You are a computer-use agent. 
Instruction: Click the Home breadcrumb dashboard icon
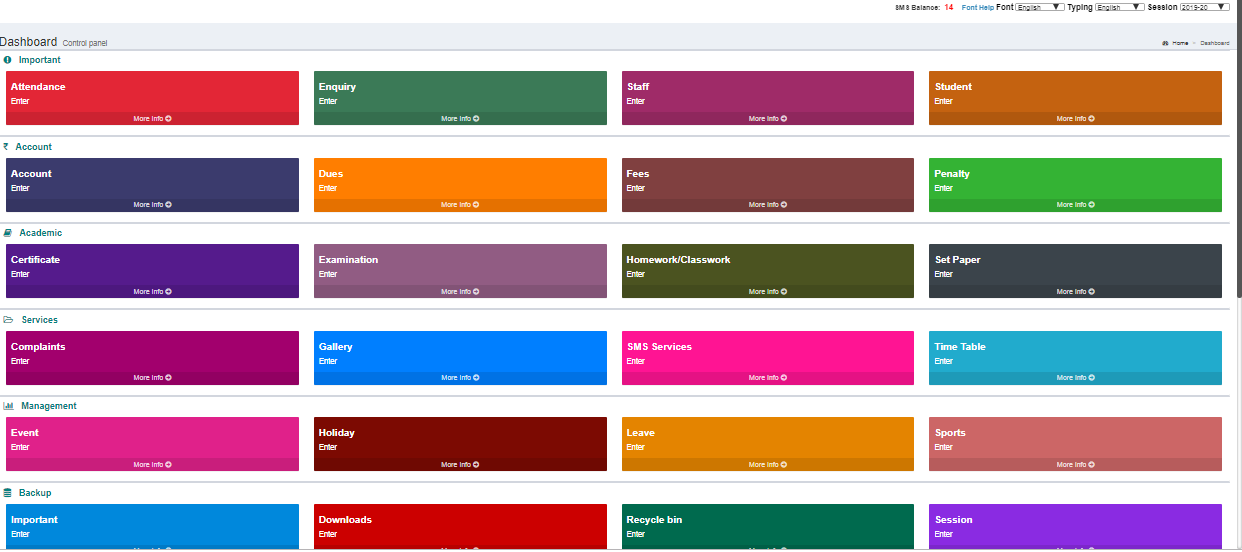(1165, 43)
